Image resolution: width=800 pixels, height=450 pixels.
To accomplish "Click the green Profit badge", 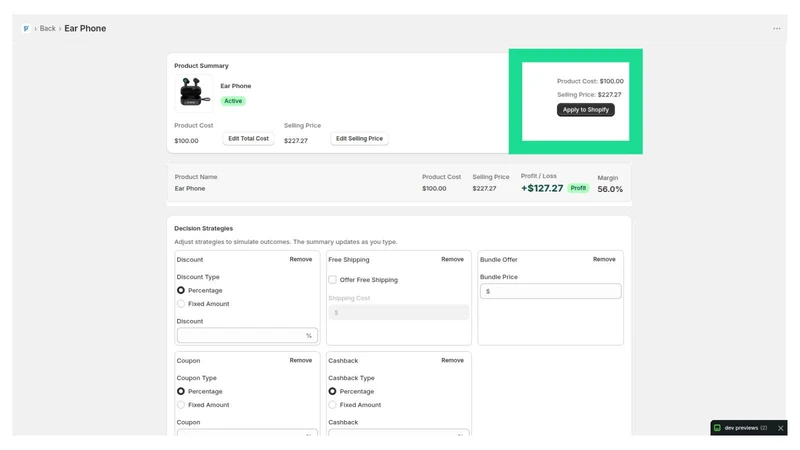I will click(578, 188).
